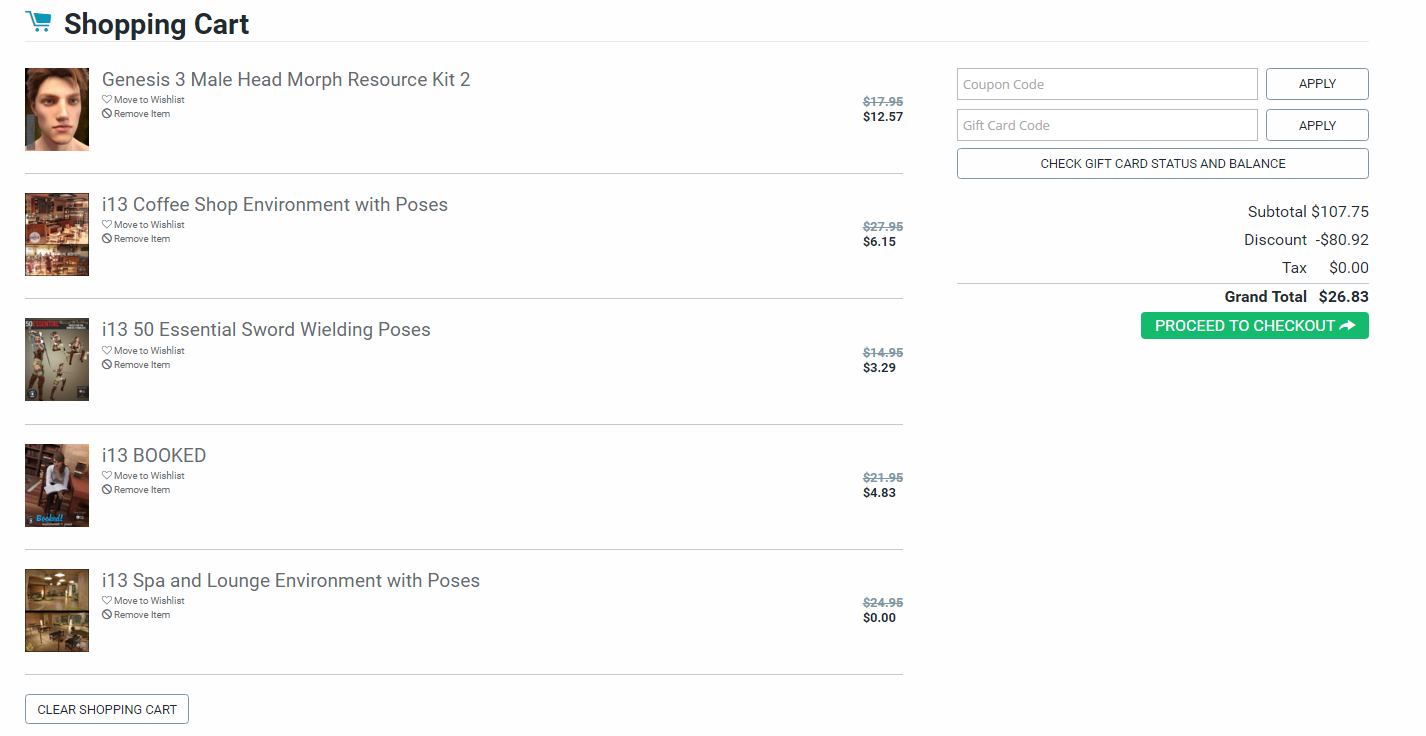Open Sword Wielding Poses product thumbnail
1426x736 pixels.
pos(57,360)
